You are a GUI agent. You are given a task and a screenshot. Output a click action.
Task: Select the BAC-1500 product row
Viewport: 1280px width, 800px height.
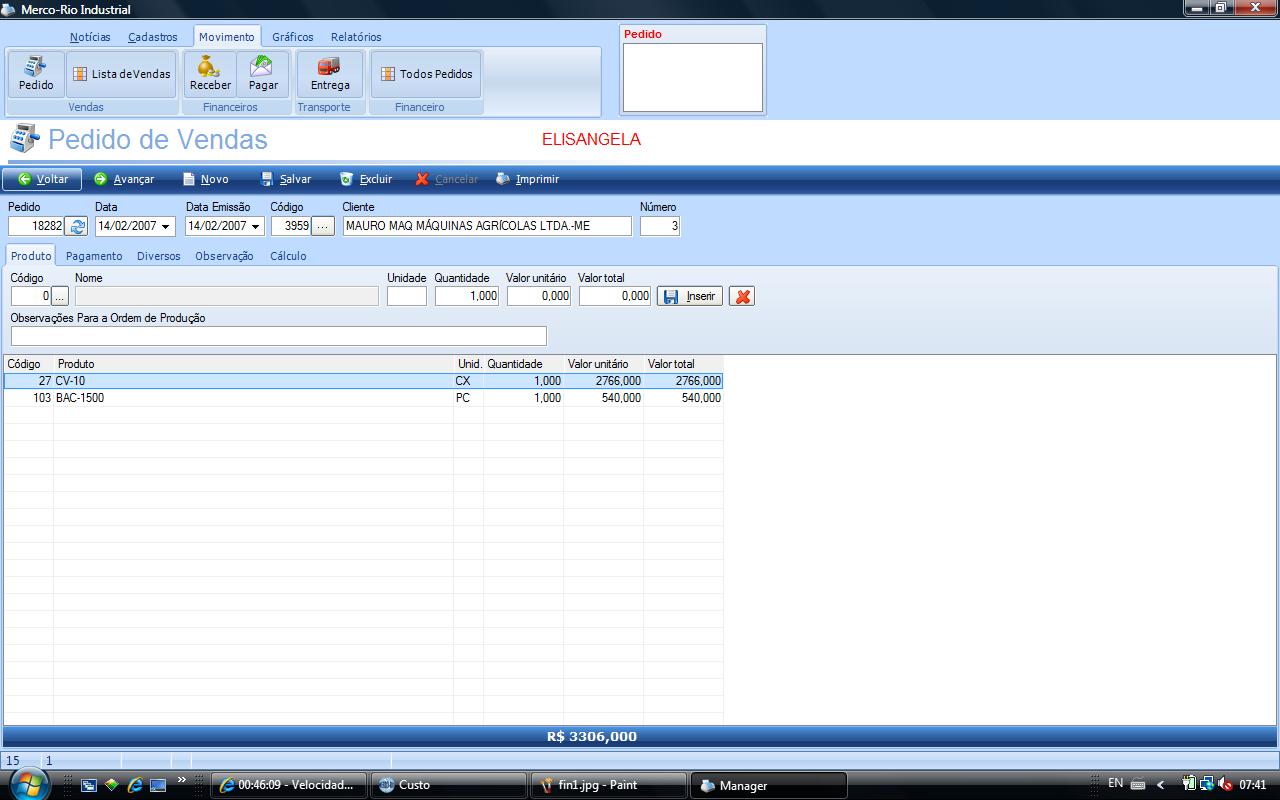pyautogui.click(x=250, y=398)
